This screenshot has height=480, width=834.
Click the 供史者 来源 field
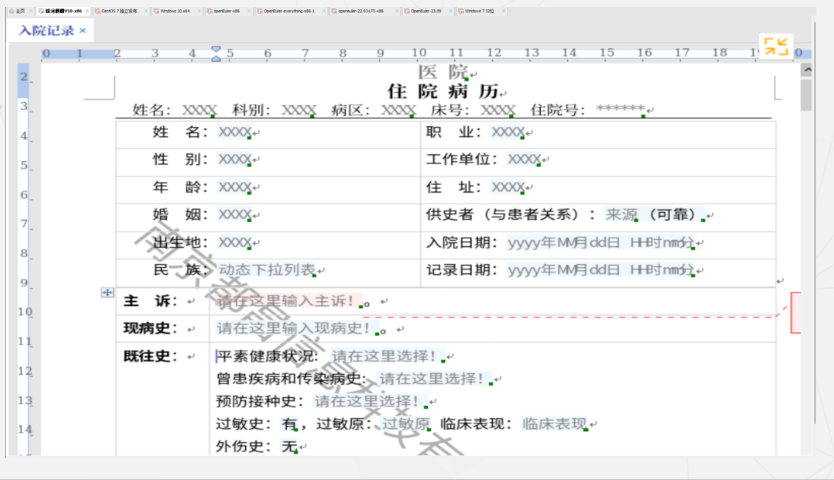[x=620, y=215]
